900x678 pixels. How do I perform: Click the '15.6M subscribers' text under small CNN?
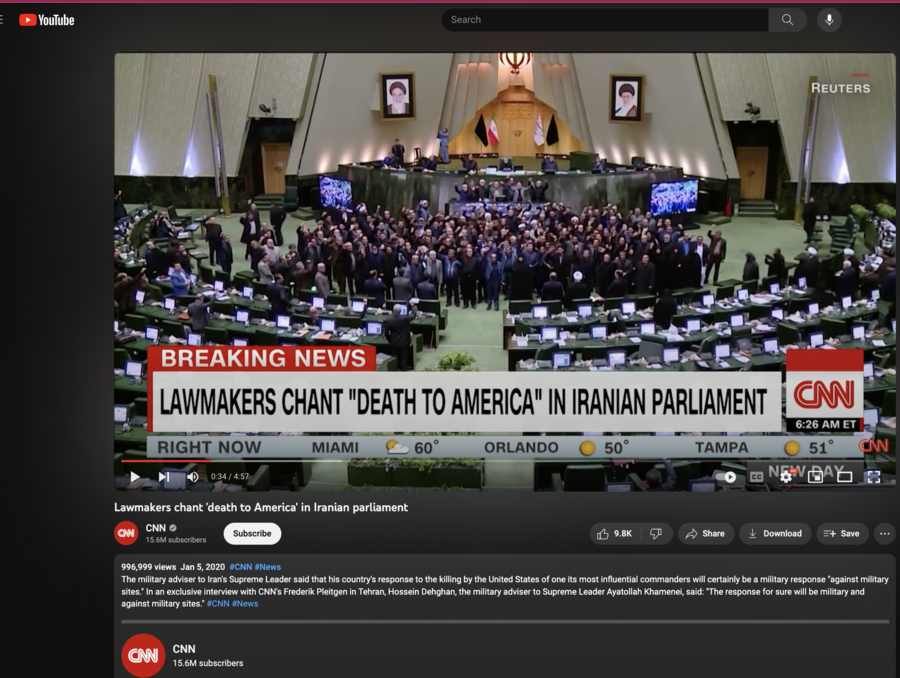pos(176,540)
